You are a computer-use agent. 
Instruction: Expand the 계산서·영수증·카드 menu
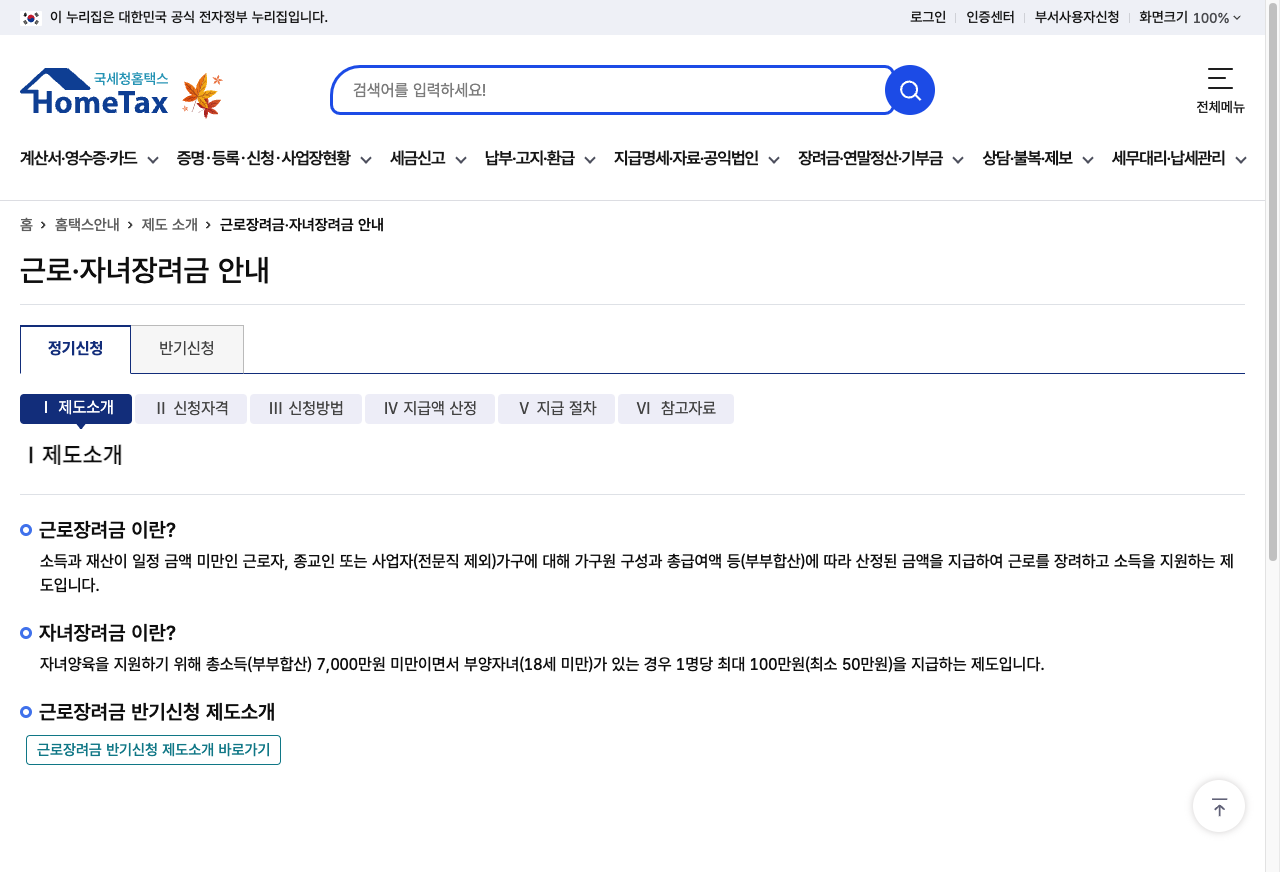click(90, 158)
